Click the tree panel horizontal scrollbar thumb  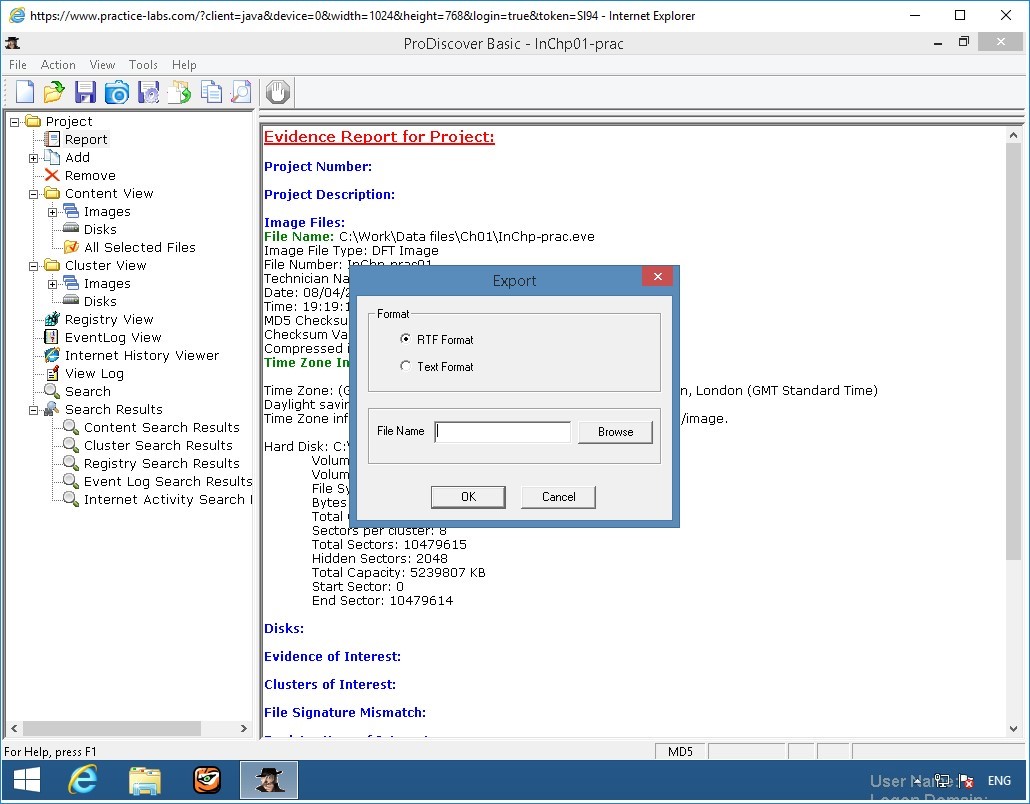[112, 728]
